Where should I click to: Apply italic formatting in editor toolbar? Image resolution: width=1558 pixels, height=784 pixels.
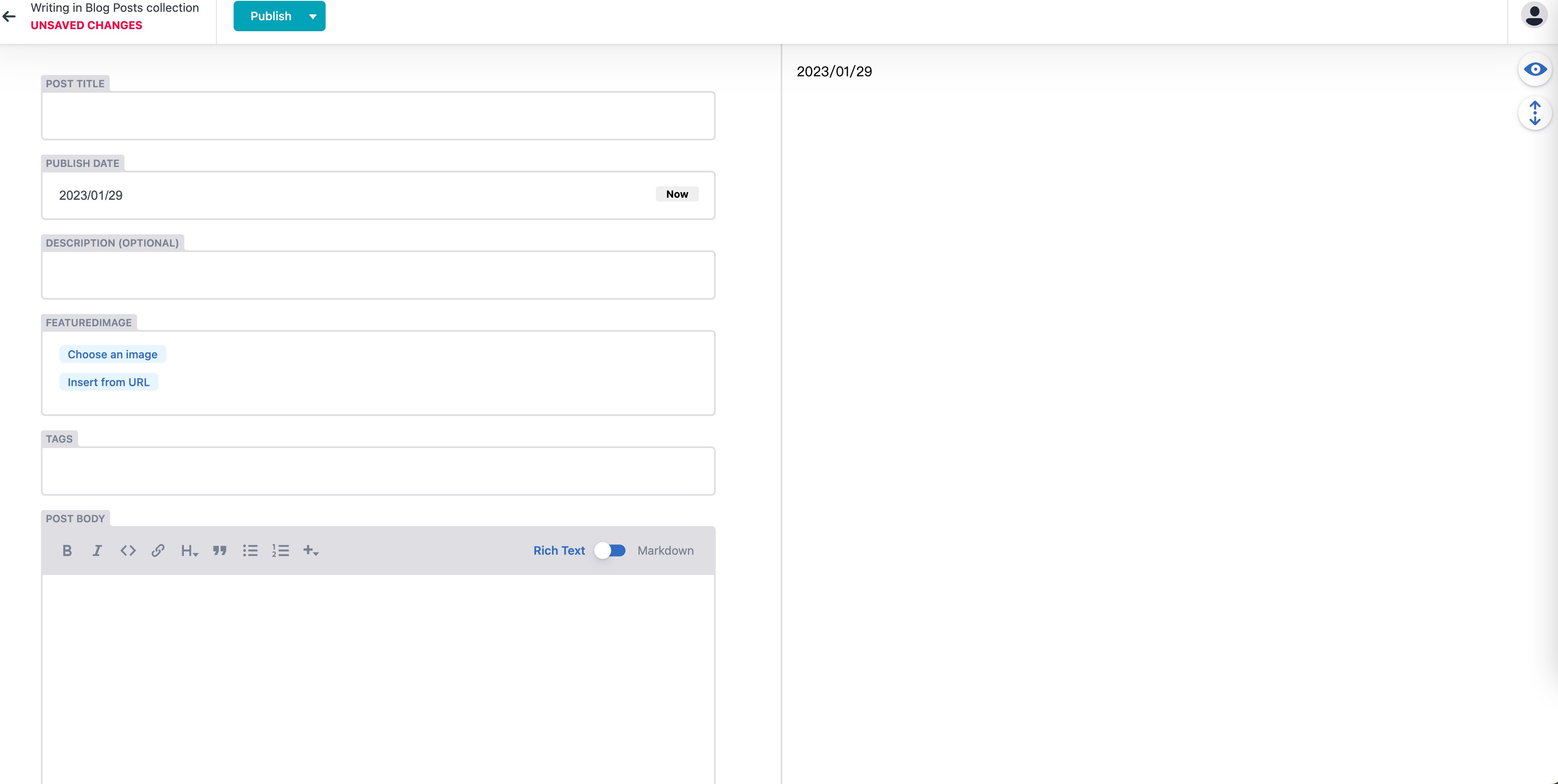[97, 550]
